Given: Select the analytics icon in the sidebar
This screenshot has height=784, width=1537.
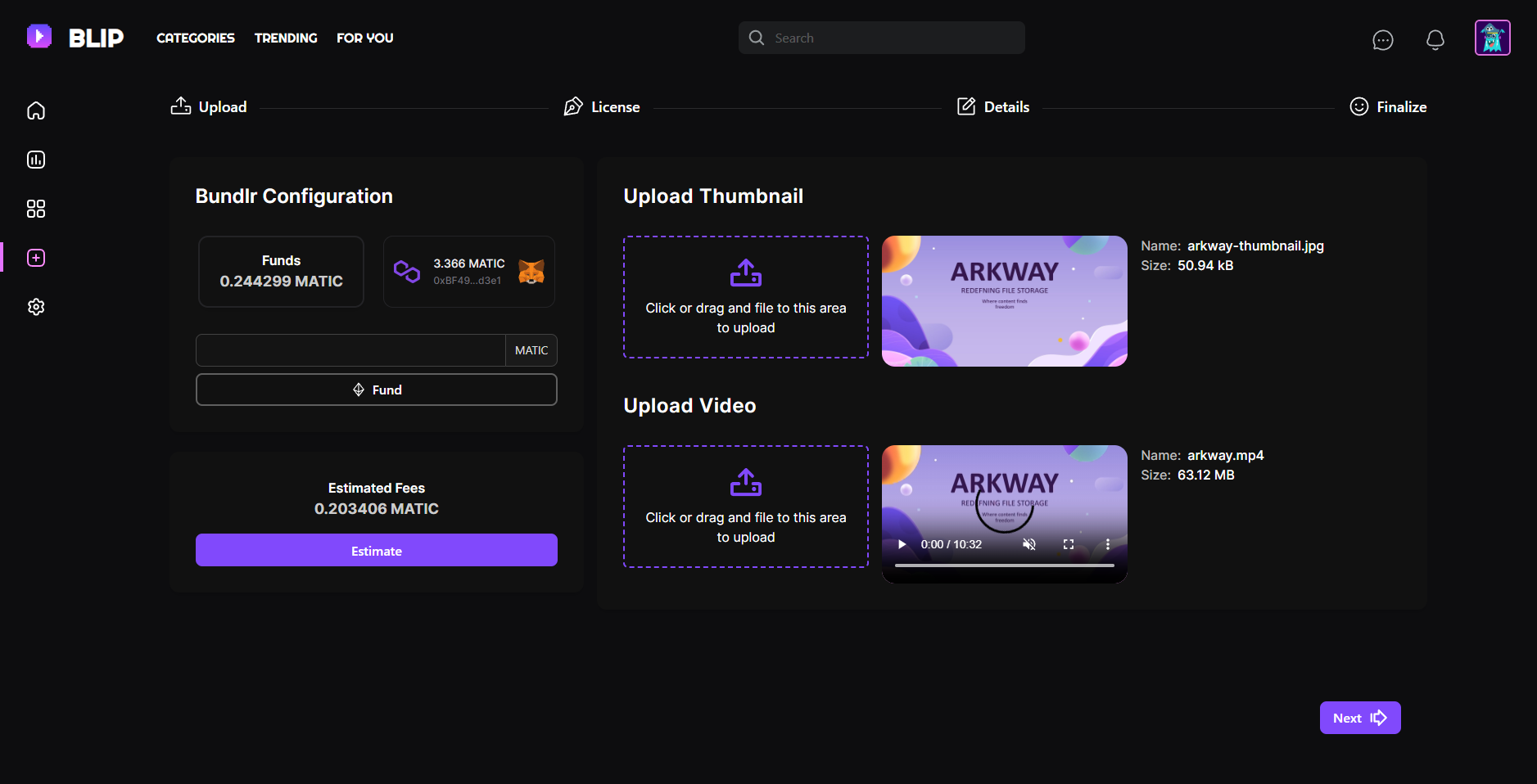Looking at the screenshot, I should pos(36,160).
